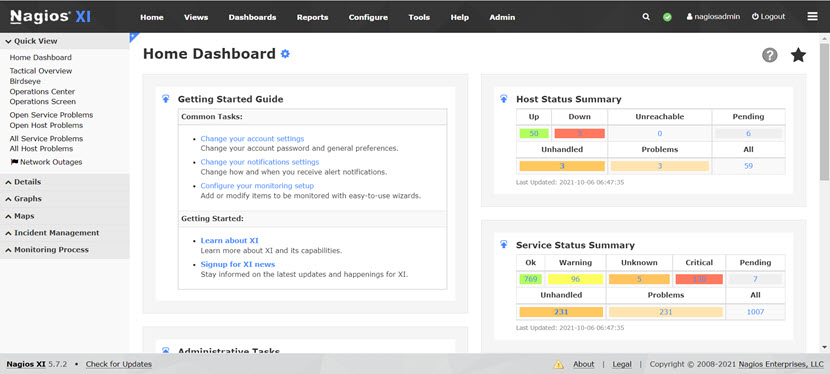Click the green Up hosts count 50
The width and height of the screenshot is (830, 374).
(534, 133)
